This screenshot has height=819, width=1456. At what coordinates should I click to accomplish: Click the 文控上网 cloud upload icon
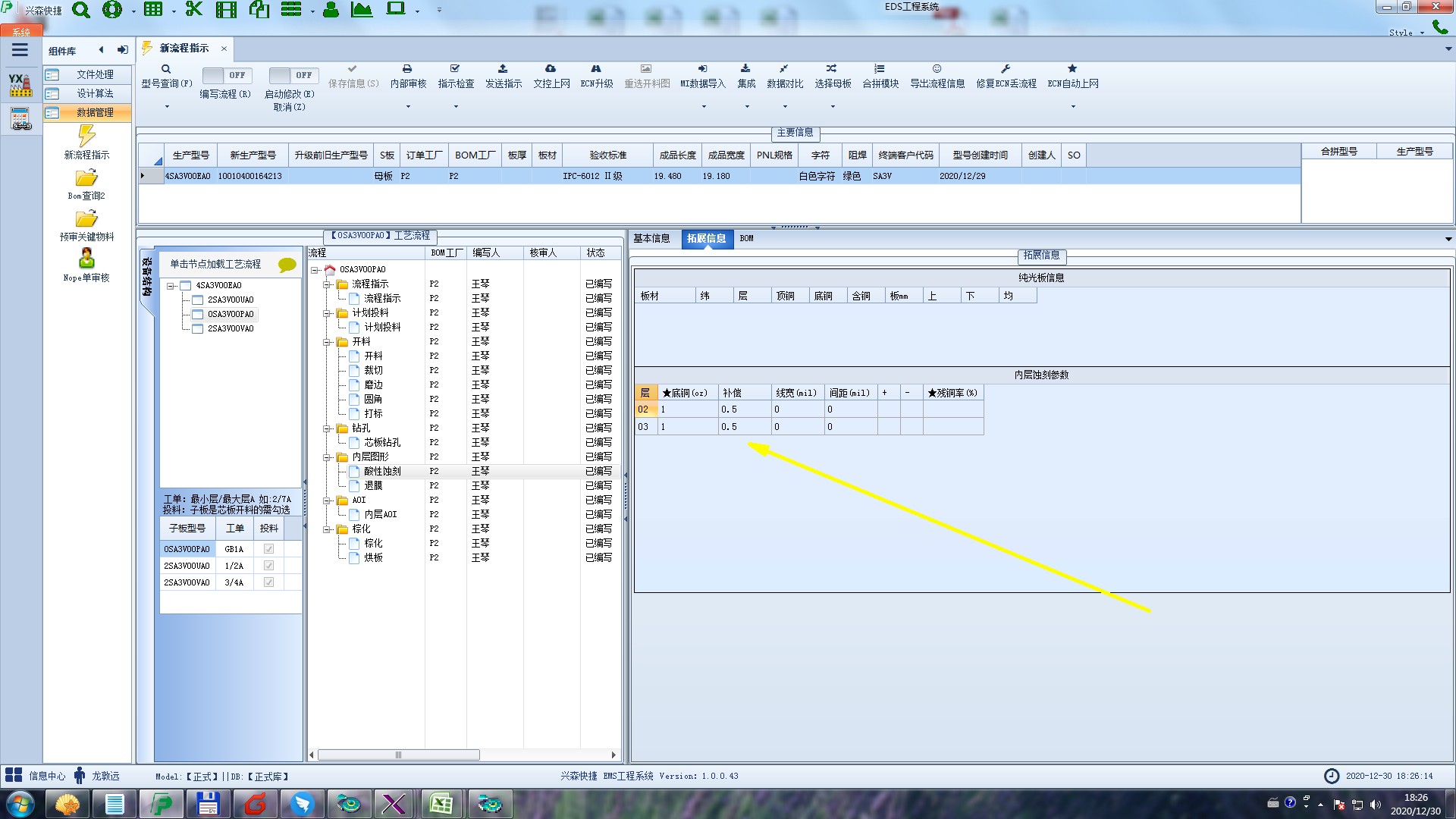pyautogui.click(x=551, y=69)
